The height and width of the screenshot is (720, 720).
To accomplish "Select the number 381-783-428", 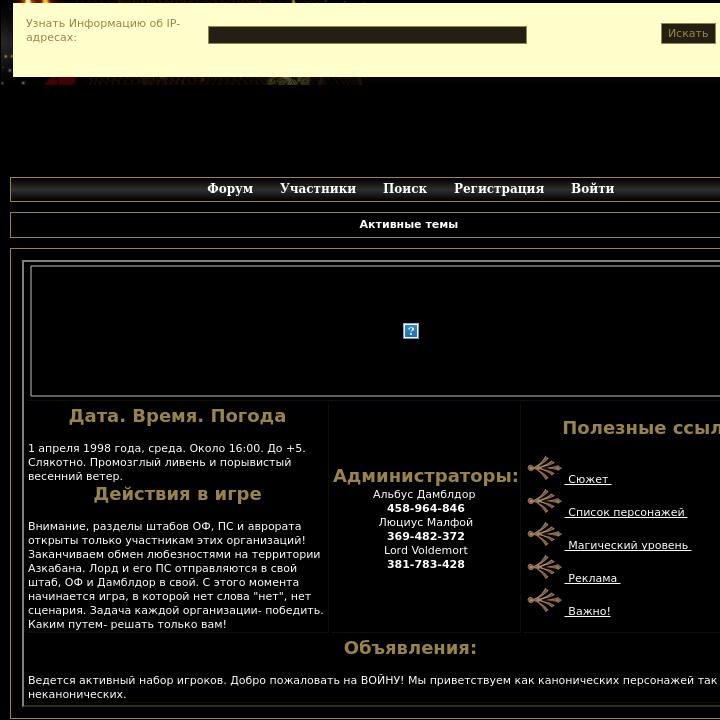I will coord(426,564).
